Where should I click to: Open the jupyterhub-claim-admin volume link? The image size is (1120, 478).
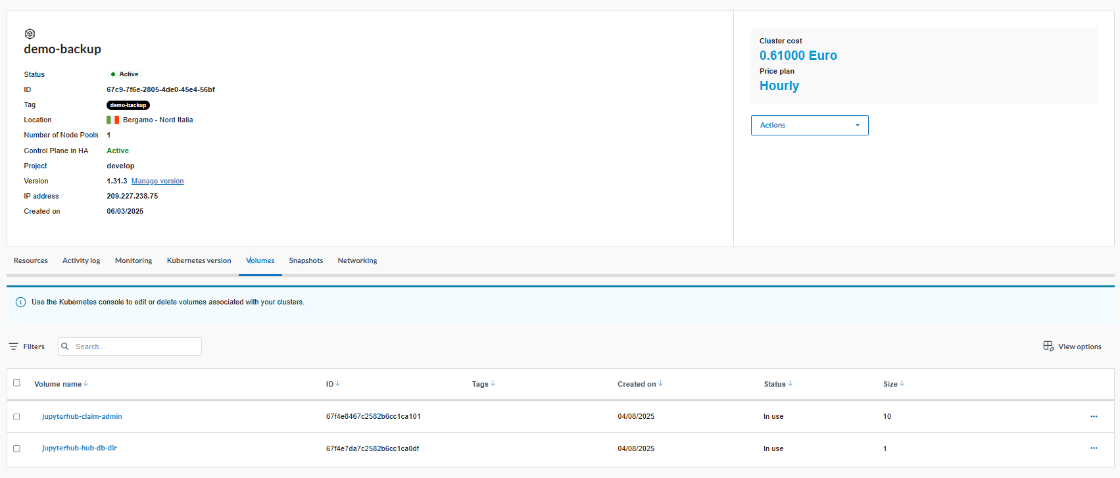pyautogui.click(x=82, y=416)
